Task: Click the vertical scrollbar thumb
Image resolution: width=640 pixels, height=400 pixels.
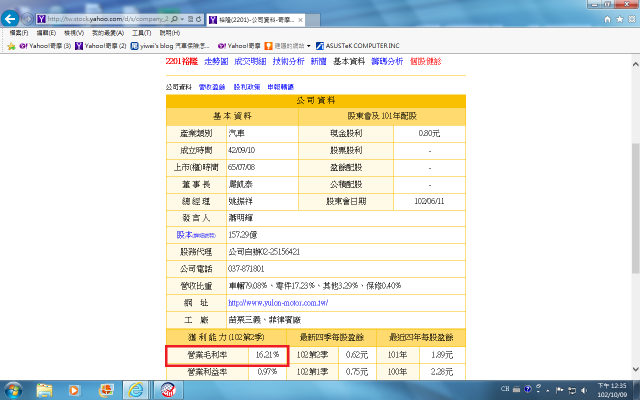Action: click(636, 208)
